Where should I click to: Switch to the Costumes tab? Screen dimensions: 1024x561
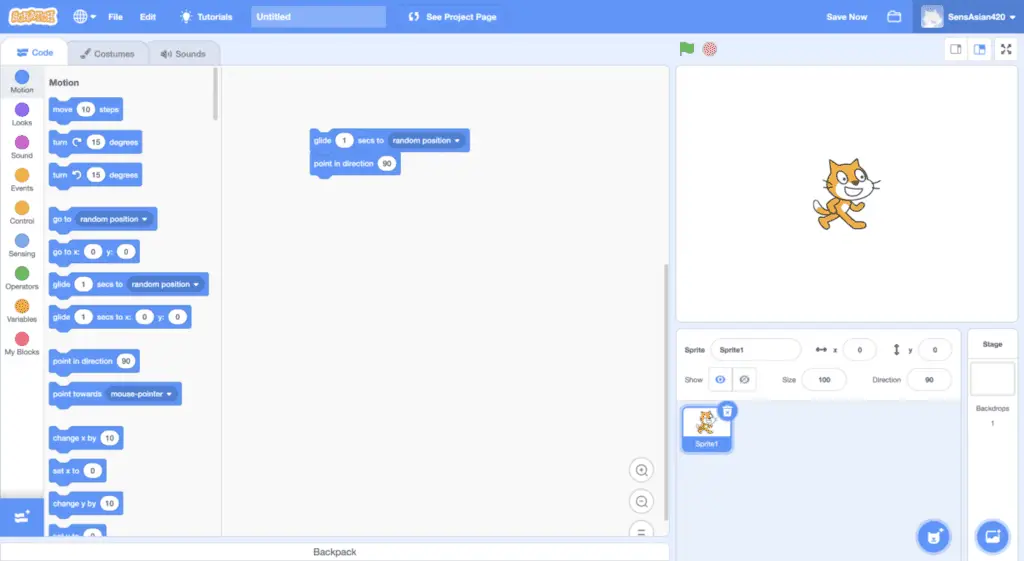point(107,54)
